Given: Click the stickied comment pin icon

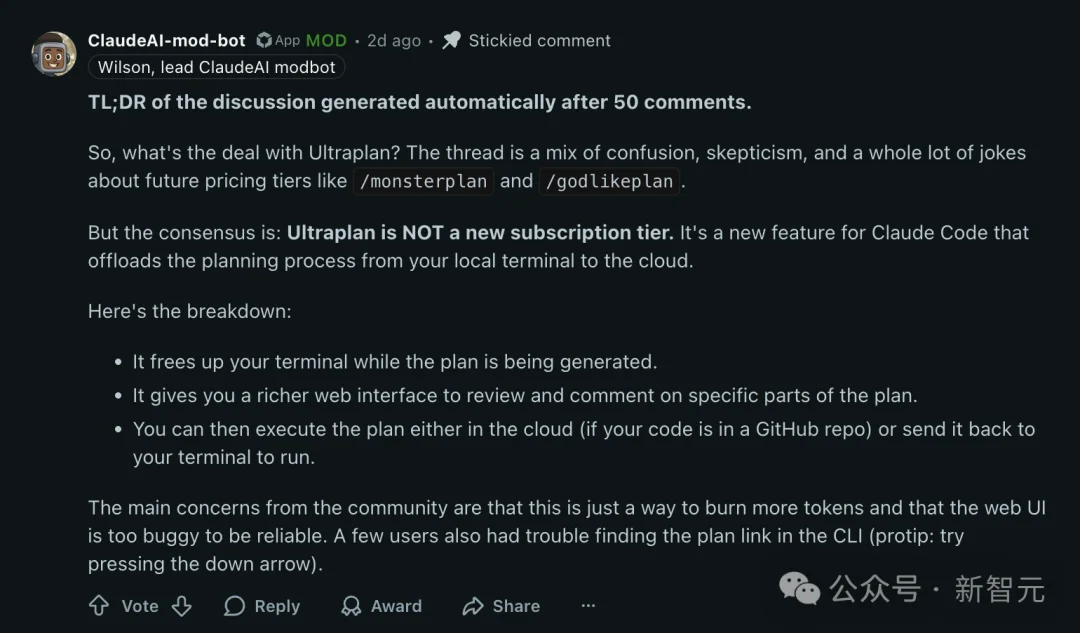Looking at the screenshot, I should click(451, 40).
